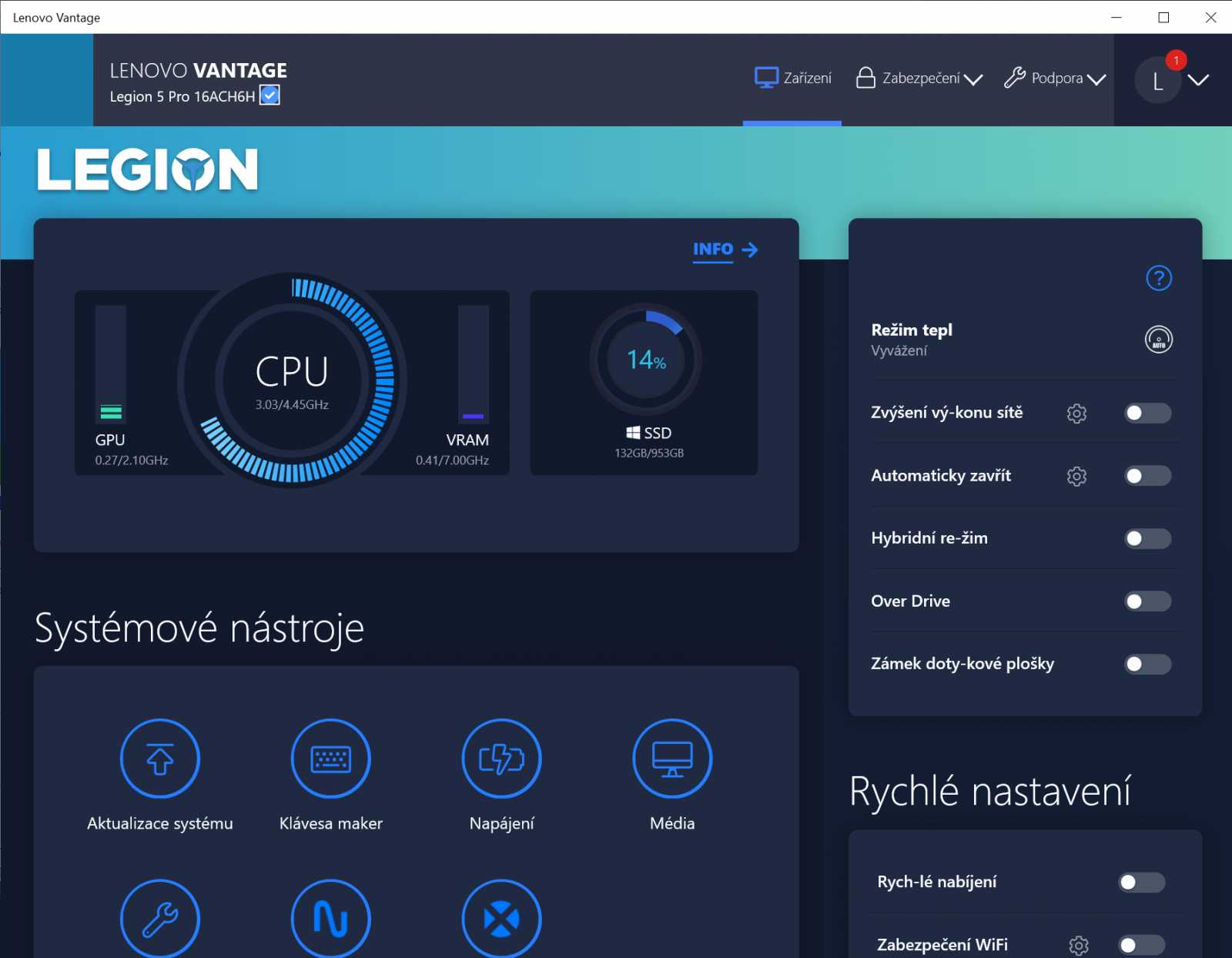The height and width of the screenshot is (958, 1232).
Task: Click the Vyvážení thermal mode value
Action: [899, 351]
